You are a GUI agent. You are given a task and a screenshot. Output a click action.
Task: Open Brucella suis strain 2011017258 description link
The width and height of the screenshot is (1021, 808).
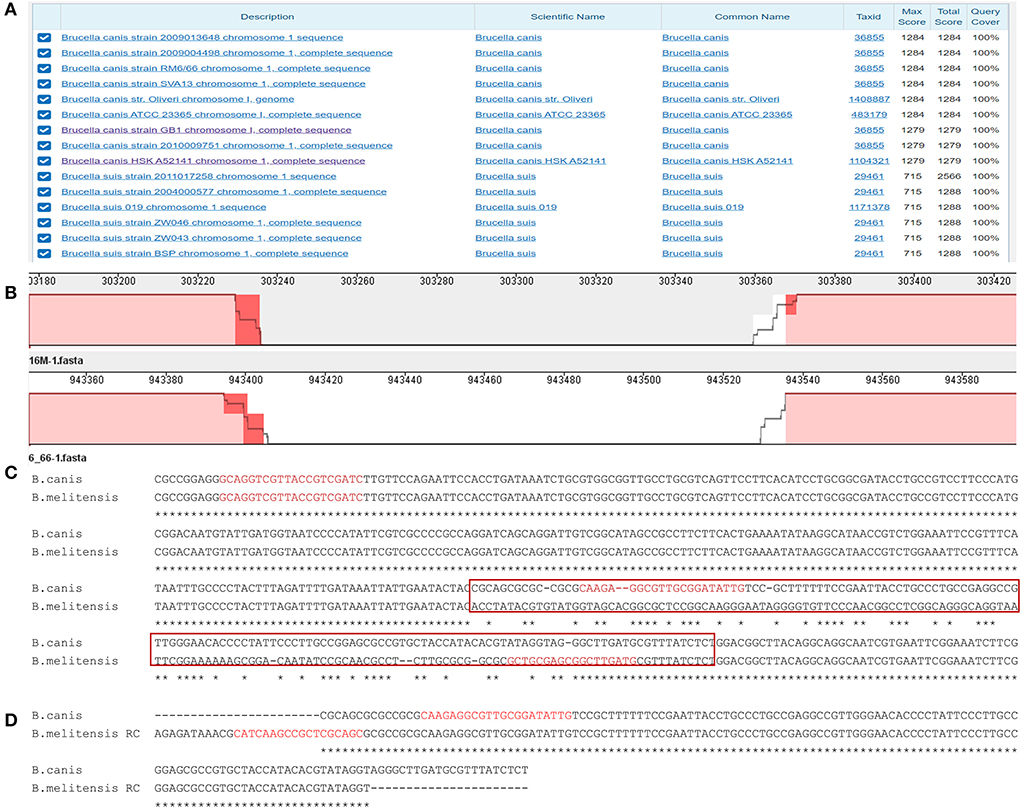pos(199,176)
